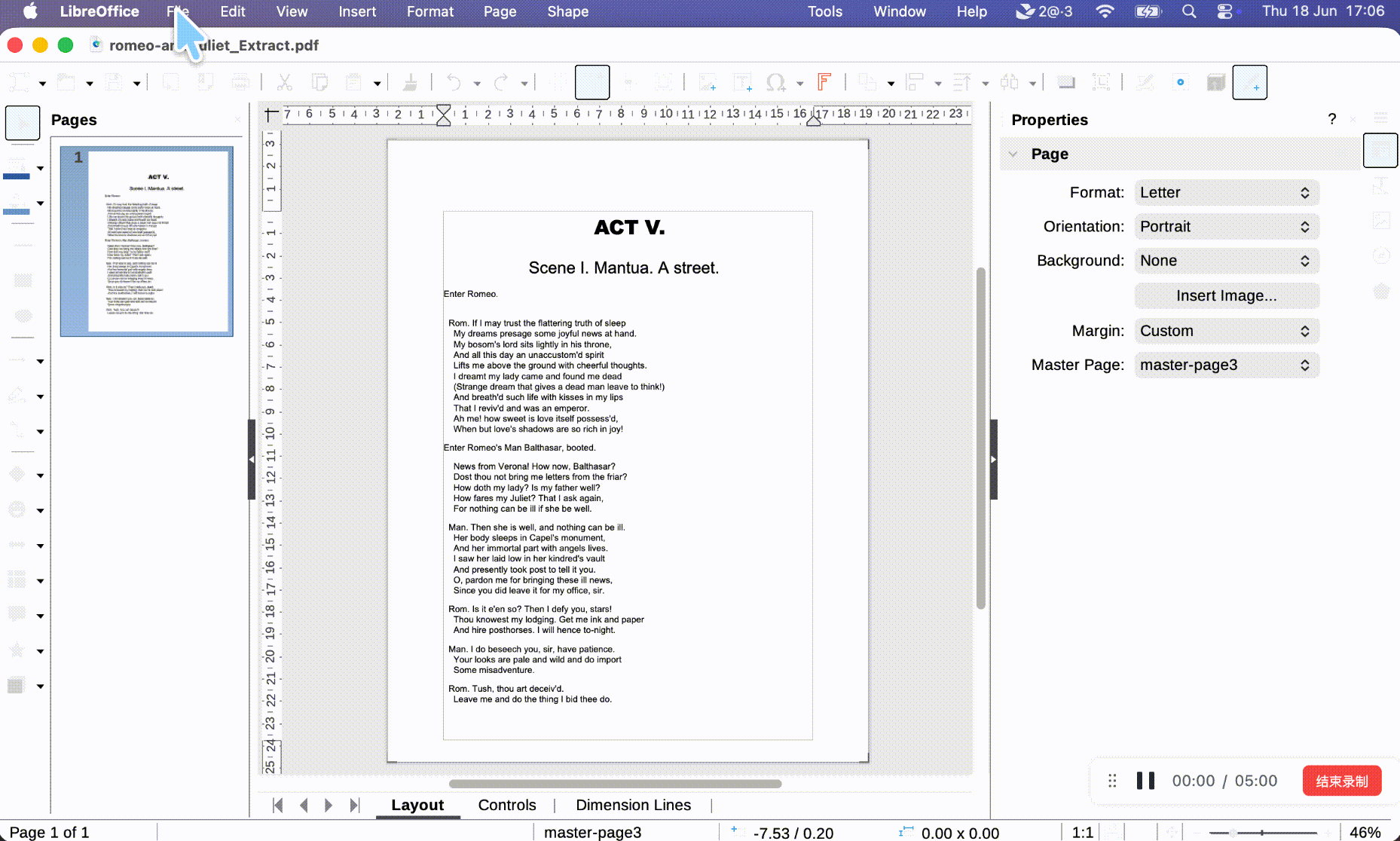This screenshot has height=841, width=1400.
Task: Click the red stop recording button
Action: click(1341, 781)
